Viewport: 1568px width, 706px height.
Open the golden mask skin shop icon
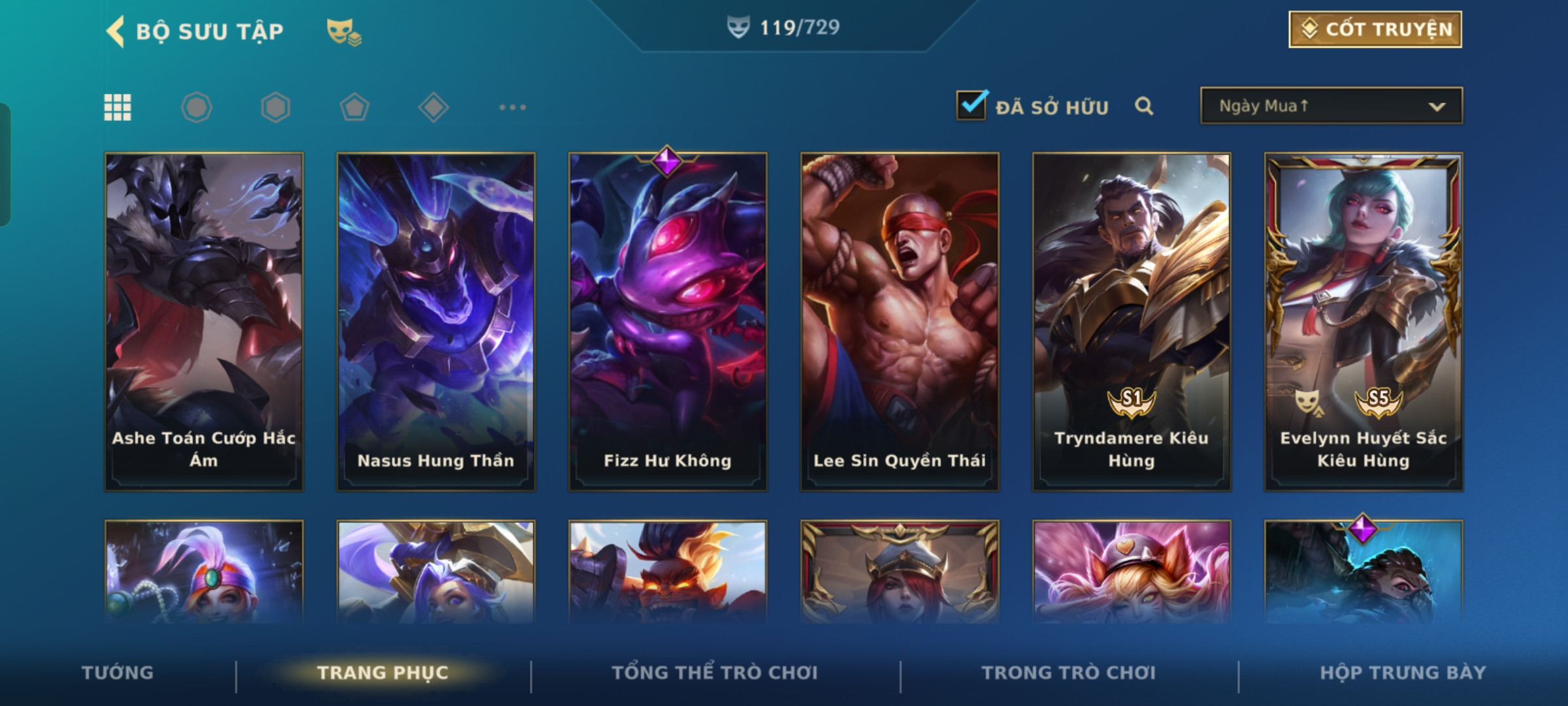(344, 32)
